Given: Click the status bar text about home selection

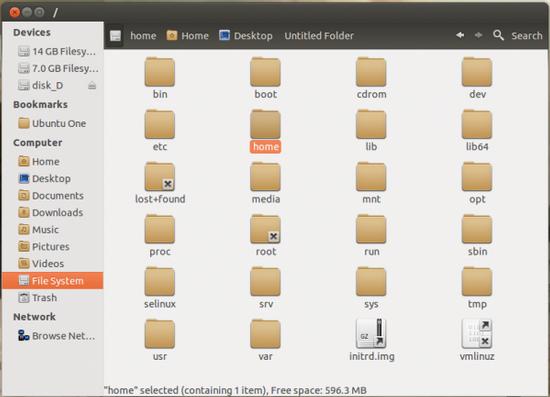Looking at the screenshot, I should [235, 390].
